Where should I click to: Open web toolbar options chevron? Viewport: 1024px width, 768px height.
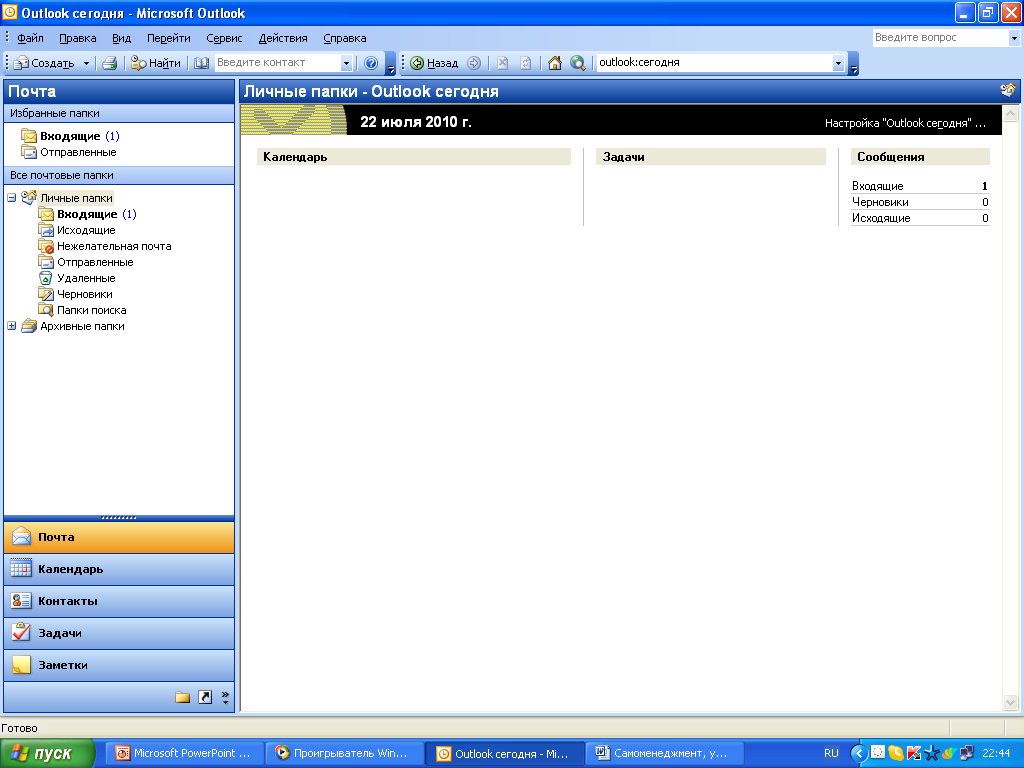click(x=854, y=64)
